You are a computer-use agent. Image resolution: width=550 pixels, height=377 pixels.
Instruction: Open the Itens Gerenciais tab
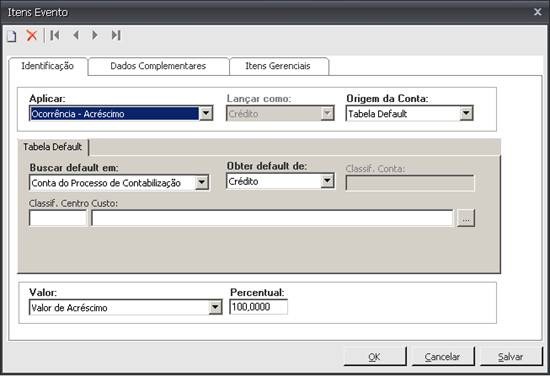tap(278, 66)
